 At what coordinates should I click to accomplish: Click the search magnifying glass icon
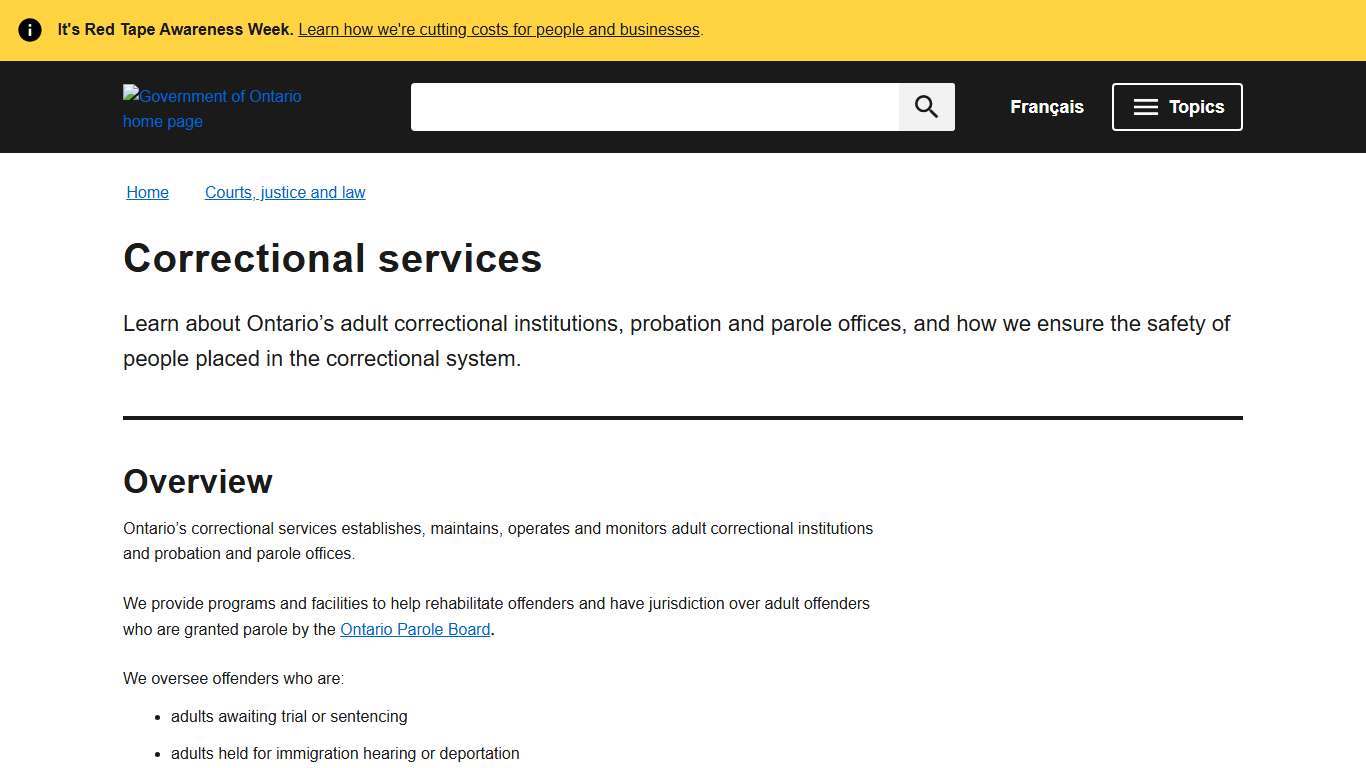(x=925, y=106)
